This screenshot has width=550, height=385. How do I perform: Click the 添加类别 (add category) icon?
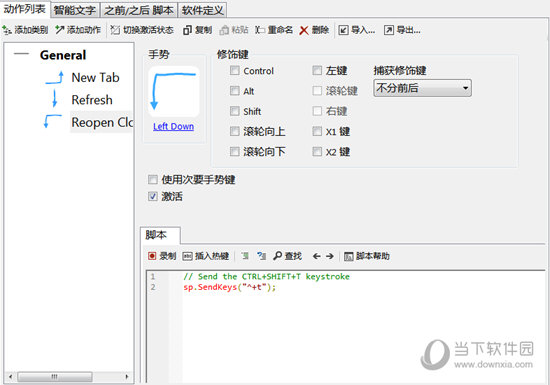[x=7, y=30]
